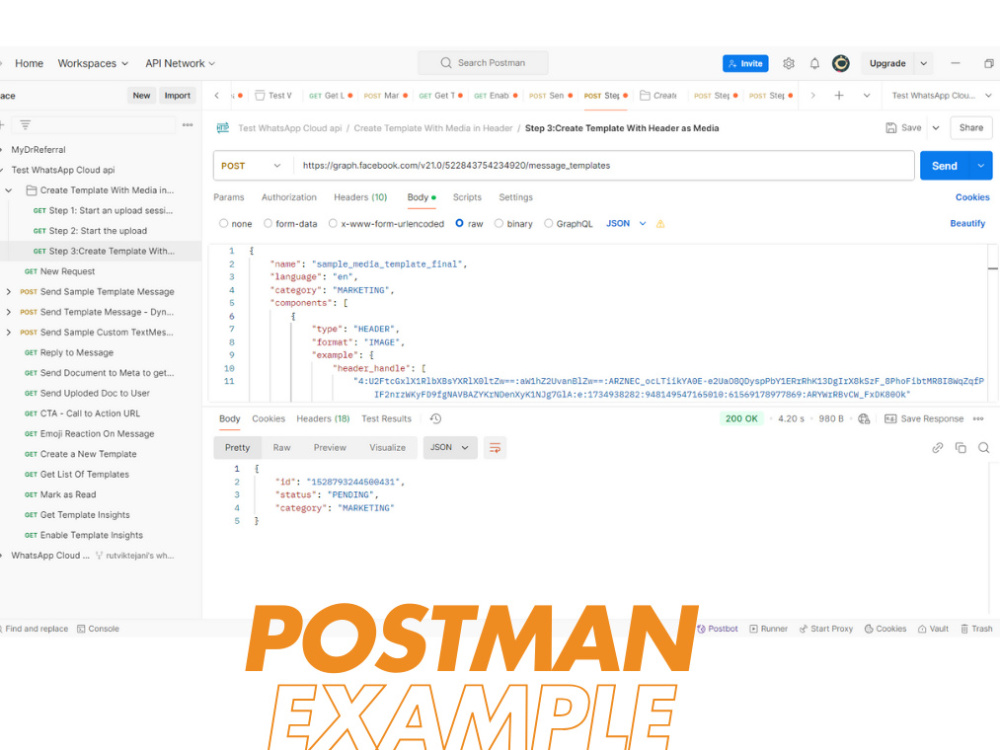The width and height of the screenshot is (1000, 750).
Task: Open the API Network dropdown
Action: click(x=180, y=63)
